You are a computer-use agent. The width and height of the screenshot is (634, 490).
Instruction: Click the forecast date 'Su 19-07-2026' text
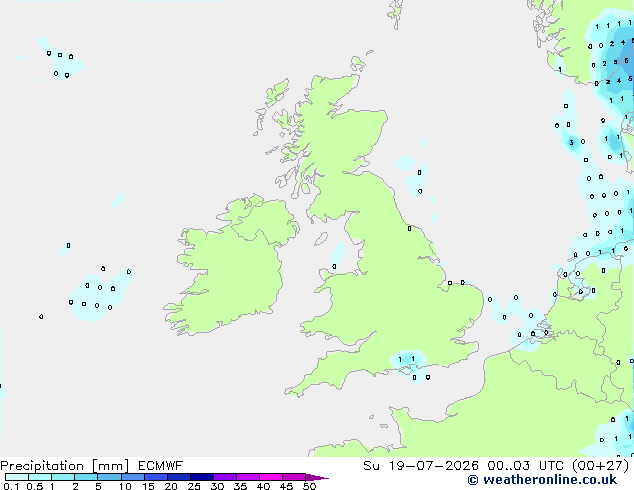coord(421,466)
